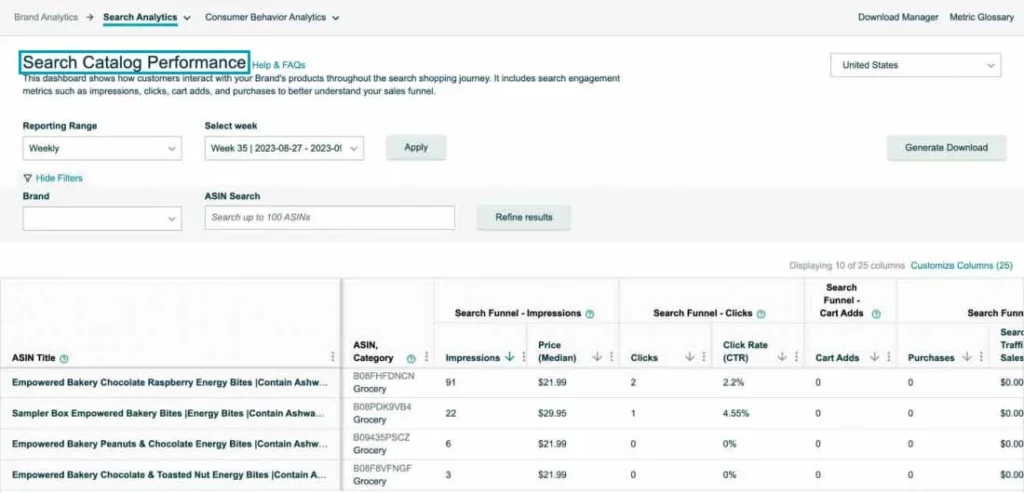
Task: Click the ASIN Search input field
Action: click(x=329, y=218)
